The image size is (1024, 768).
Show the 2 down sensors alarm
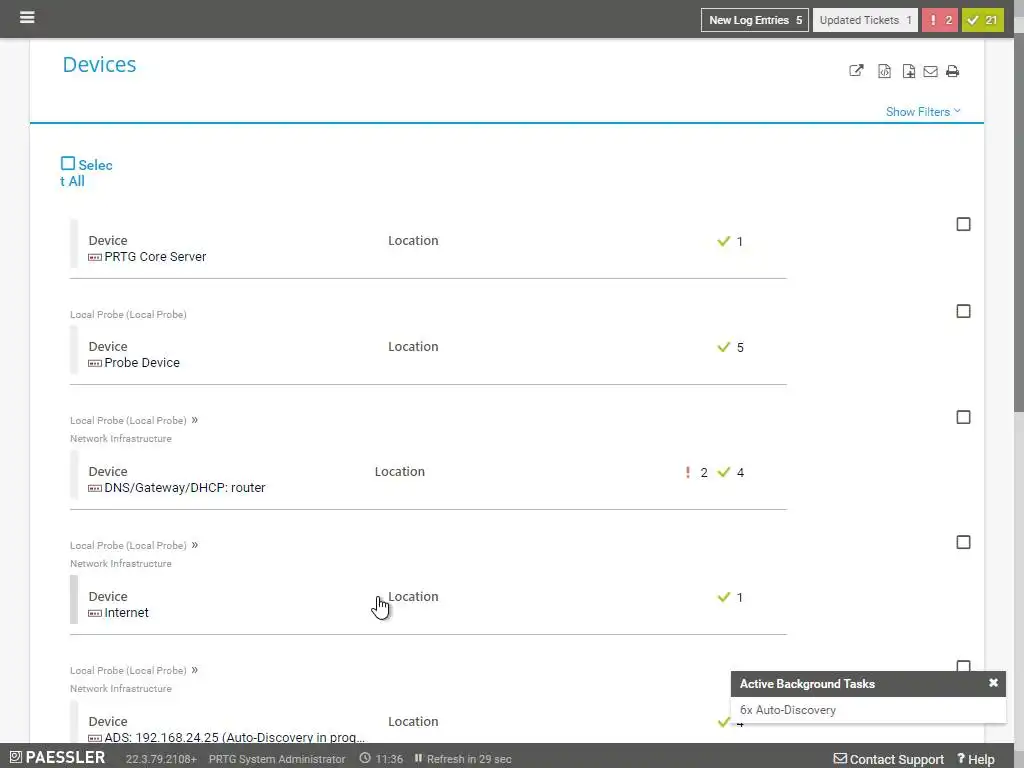point(940,20)
